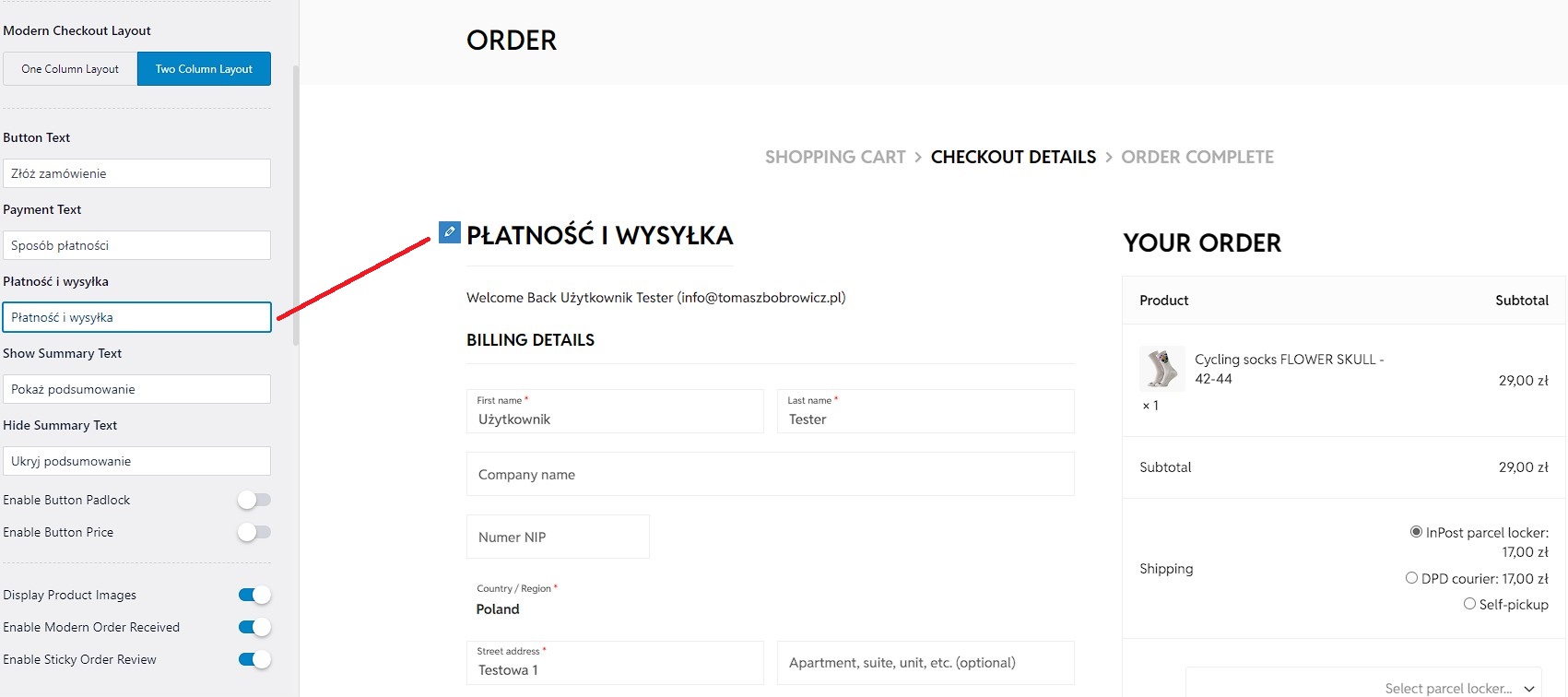Click the customizer sidebar scrollbar
1568x697 pixels.
click(x=296, y=205)
